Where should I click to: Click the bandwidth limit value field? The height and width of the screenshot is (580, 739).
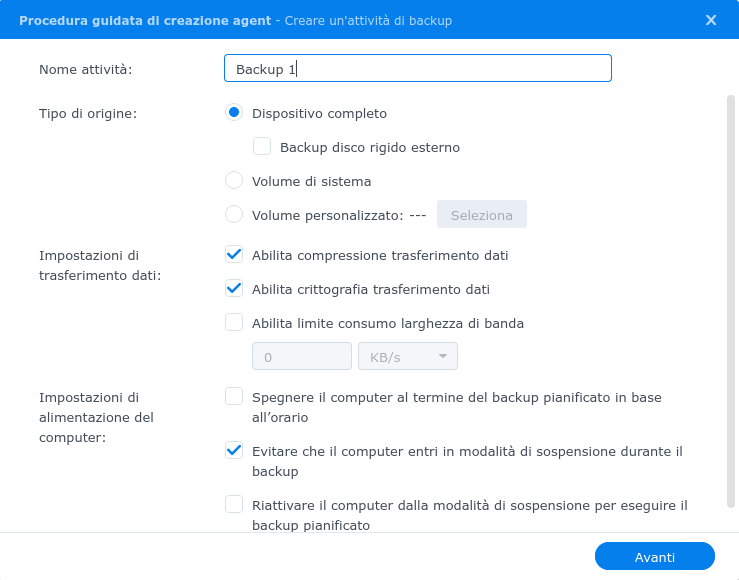(x=302, y=356)
